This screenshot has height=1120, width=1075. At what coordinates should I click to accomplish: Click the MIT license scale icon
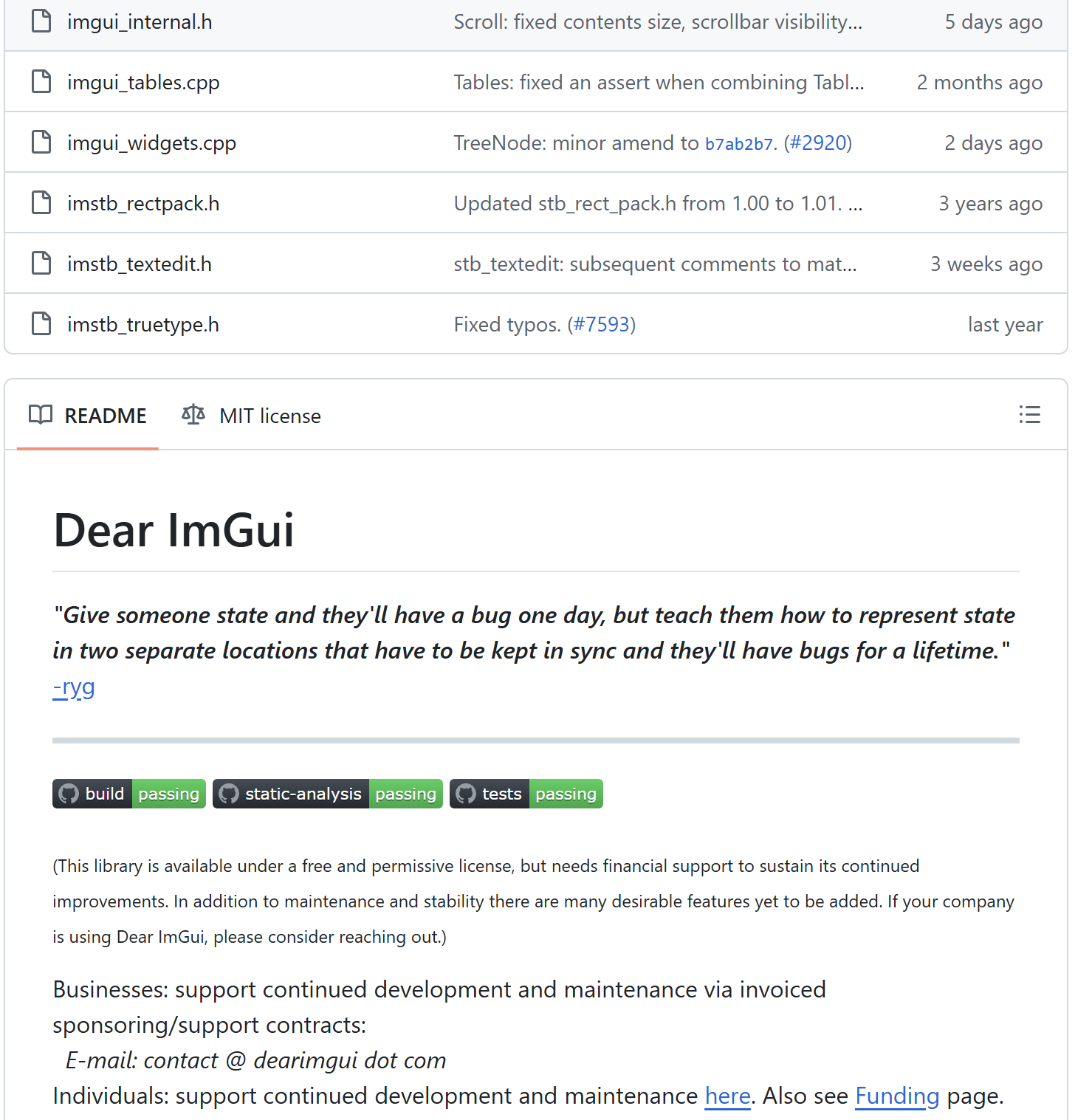click(x=193, y=415)
